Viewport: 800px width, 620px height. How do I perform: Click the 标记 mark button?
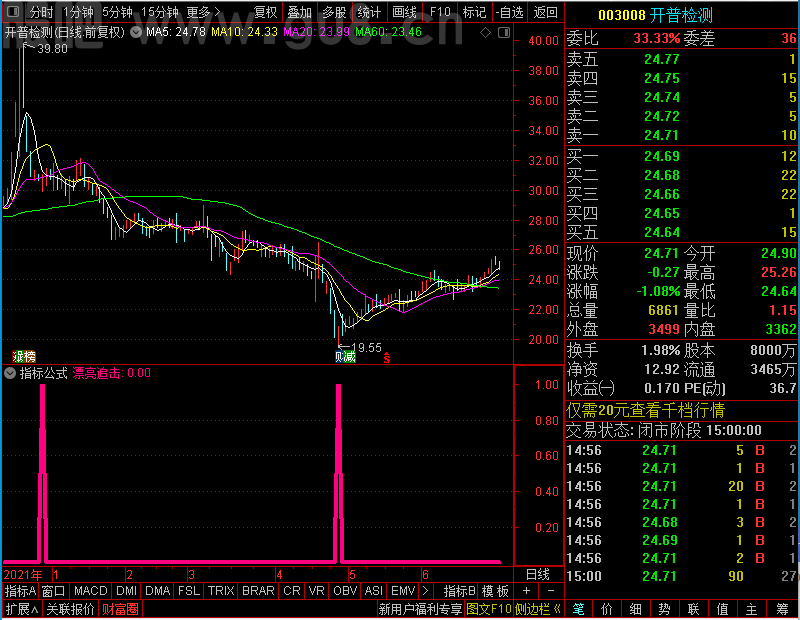coord(474,12)
